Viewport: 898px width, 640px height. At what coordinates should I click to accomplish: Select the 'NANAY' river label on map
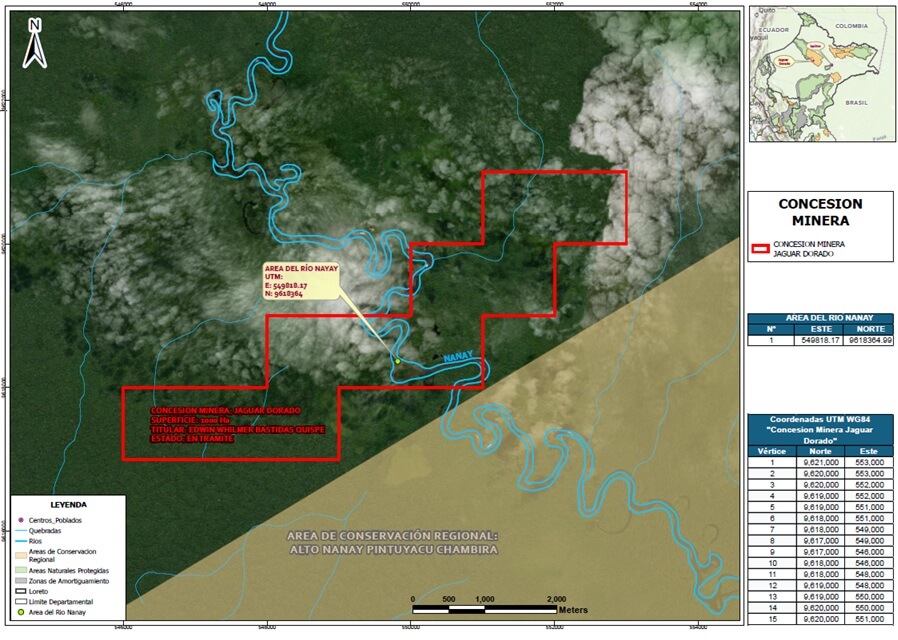(x=458, y=357)
